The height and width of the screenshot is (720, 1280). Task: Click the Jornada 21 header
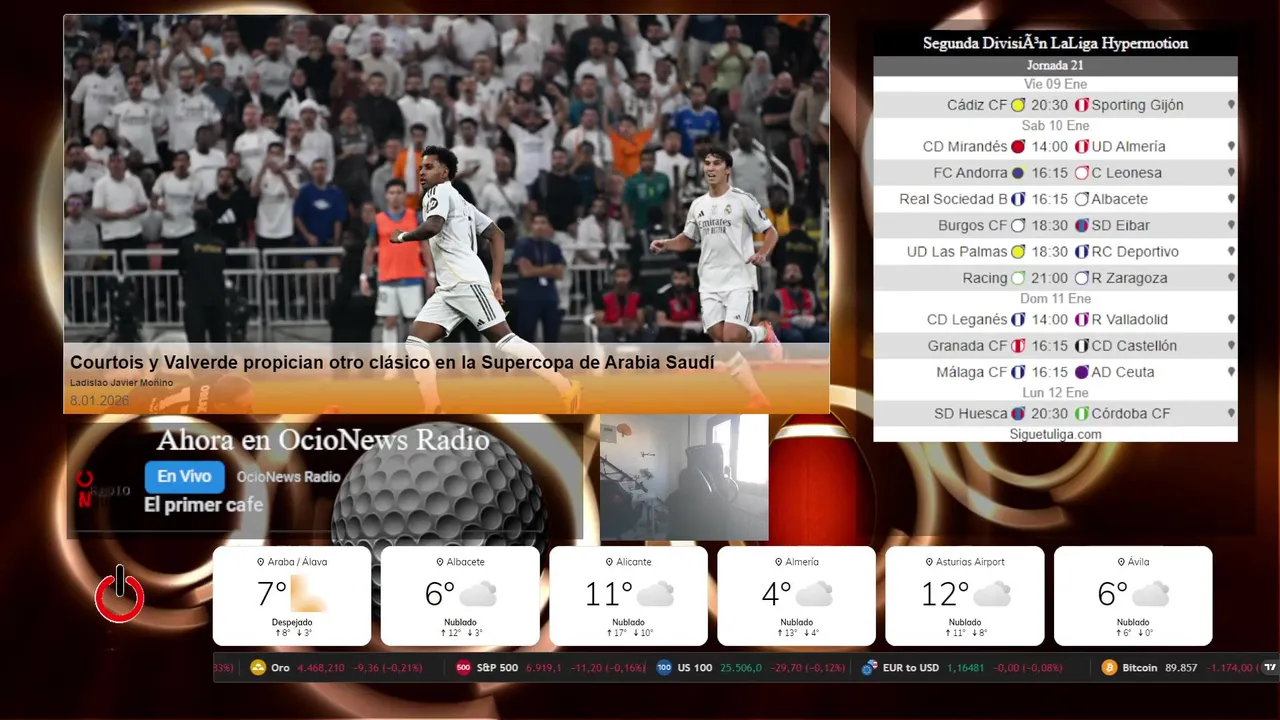pyautogui.click(x=1055, y=65)
